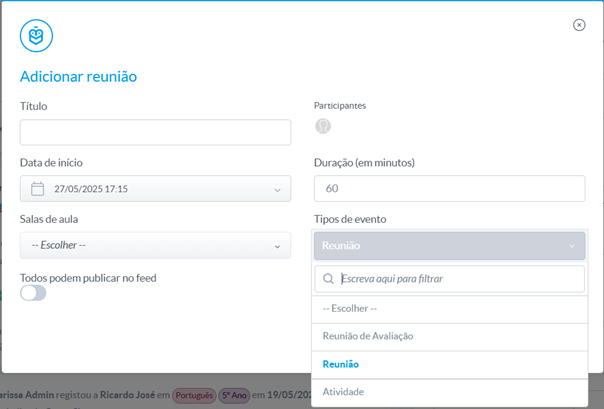Close the Adicionar reunião dialog
This screenshot has width=604, height=409.
coord(579,25)
